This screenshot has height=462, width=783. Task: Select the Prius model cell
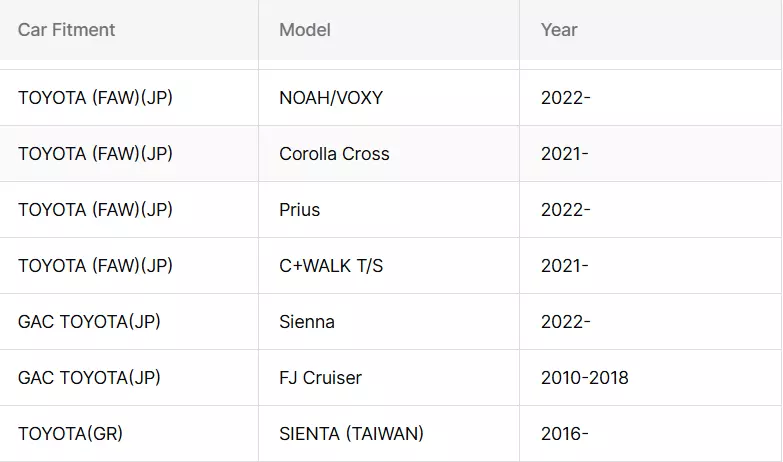tap(389, 210)
